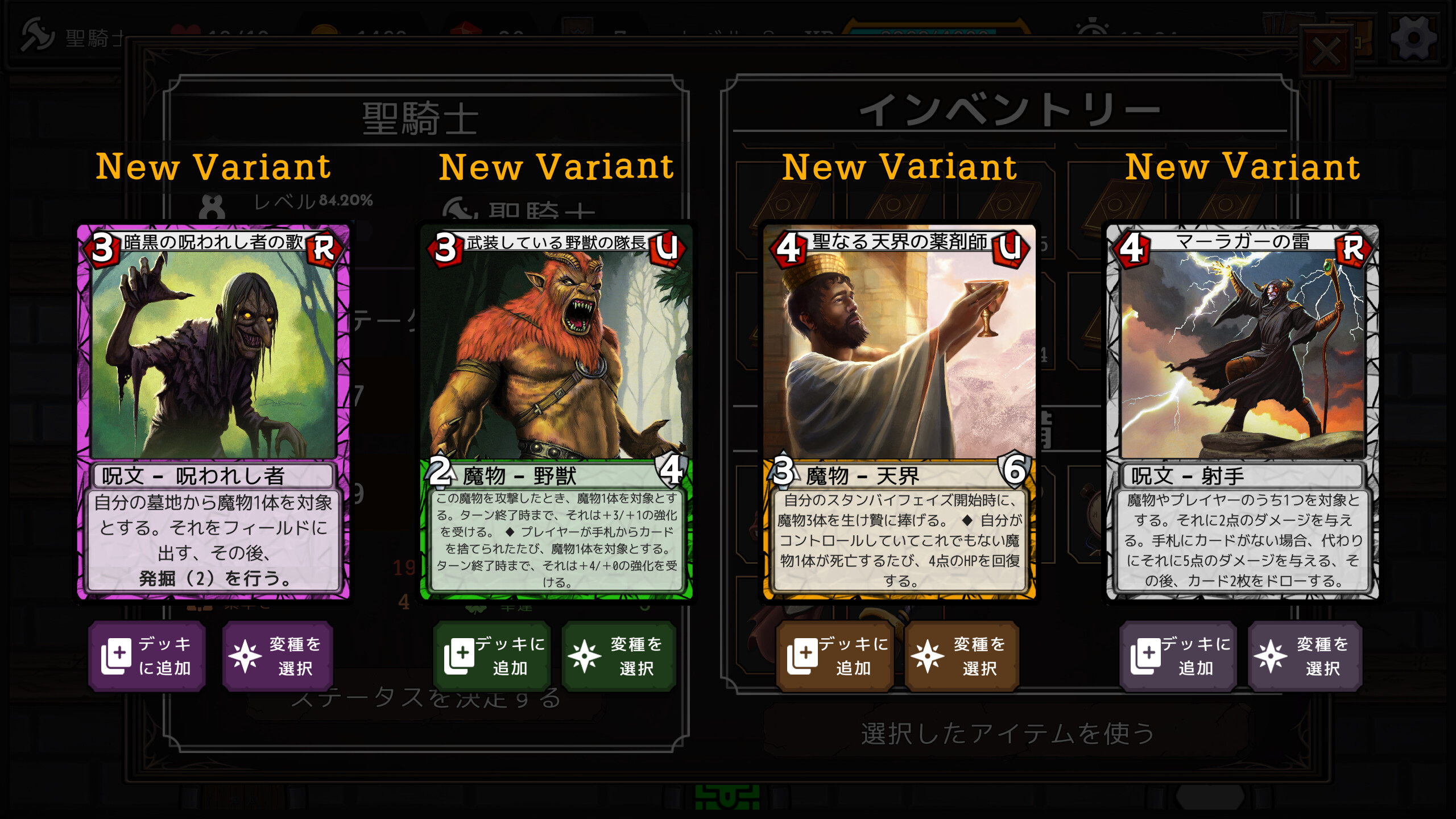Open the インベントリー panel header
Screen dimensions: 1456x819
[x=1010, y=109]
